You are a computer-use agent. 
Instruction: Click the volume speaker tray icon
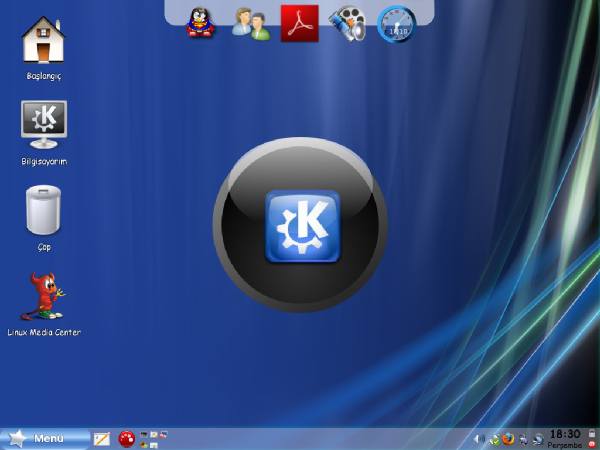coord(479,439)
